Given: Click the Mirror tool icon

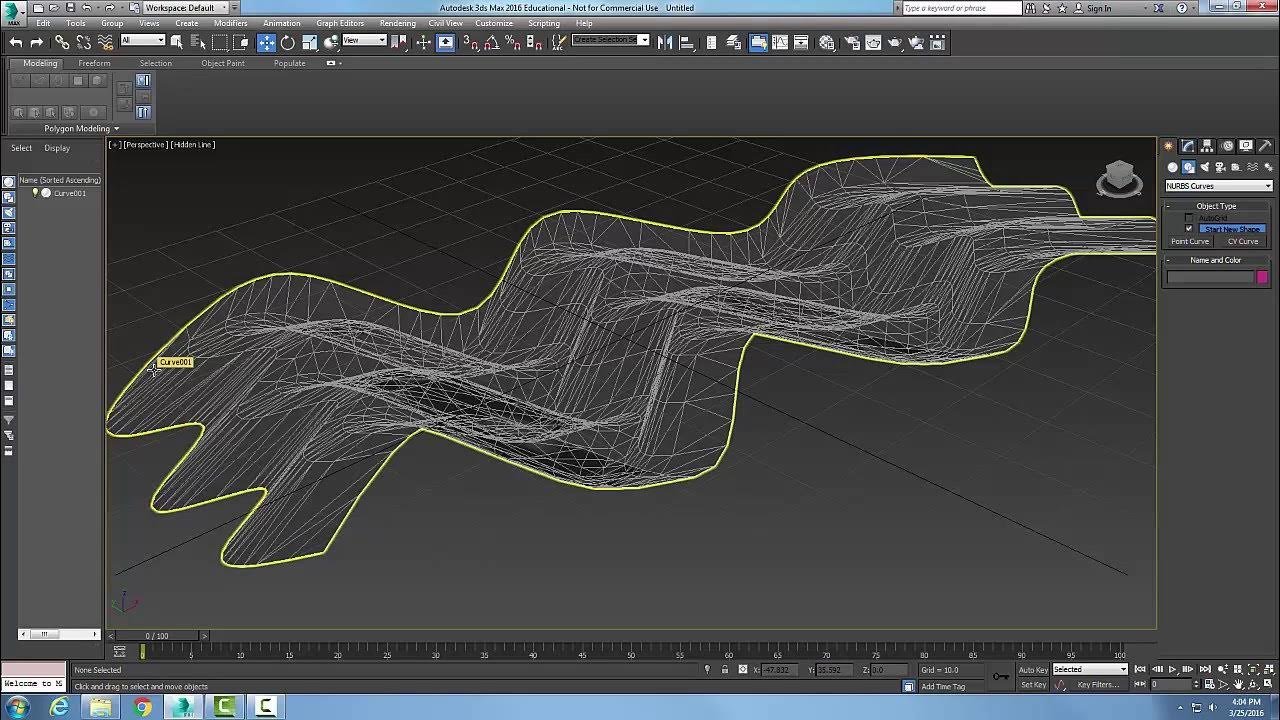Looking at the screenshot, I should click(665, 42).
